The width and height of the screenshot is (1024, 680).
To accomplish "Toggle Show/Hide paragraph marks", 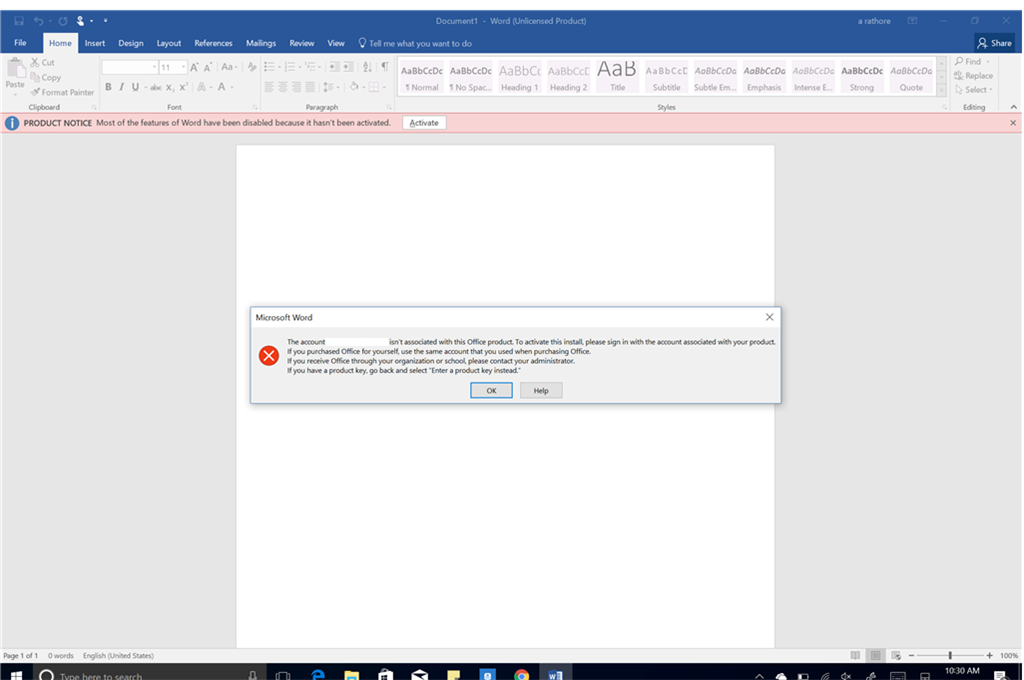I will point(385,67).
